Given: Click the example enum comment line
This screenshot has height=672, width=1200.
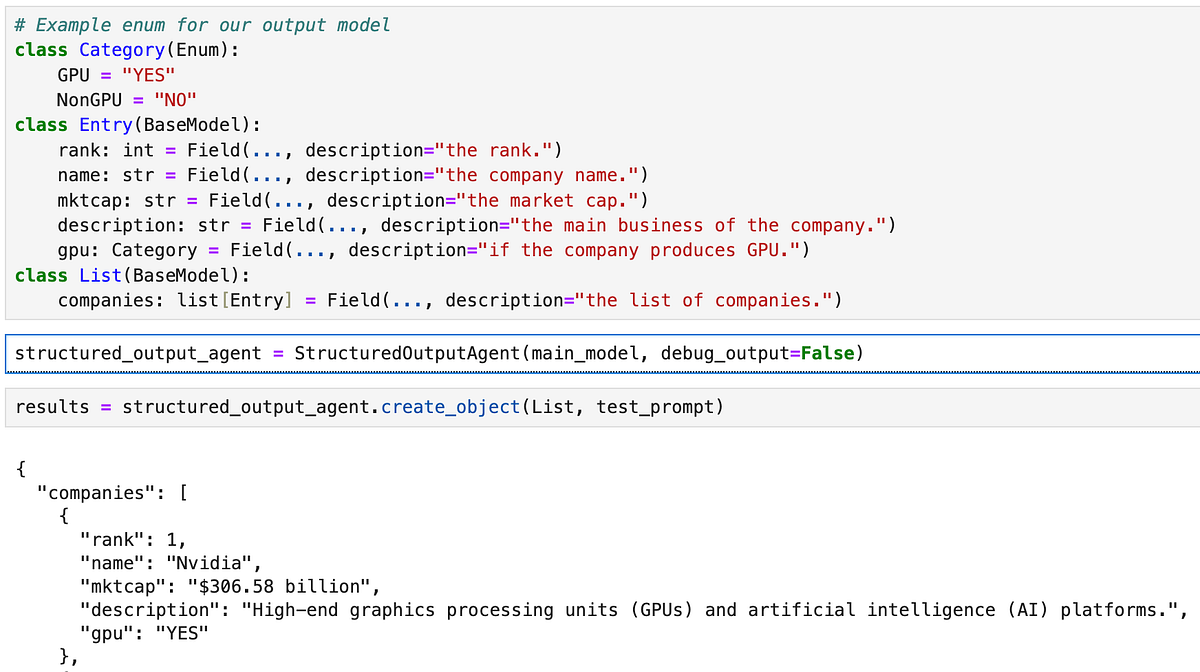Looking at the screenshot, I should (200, 24).
